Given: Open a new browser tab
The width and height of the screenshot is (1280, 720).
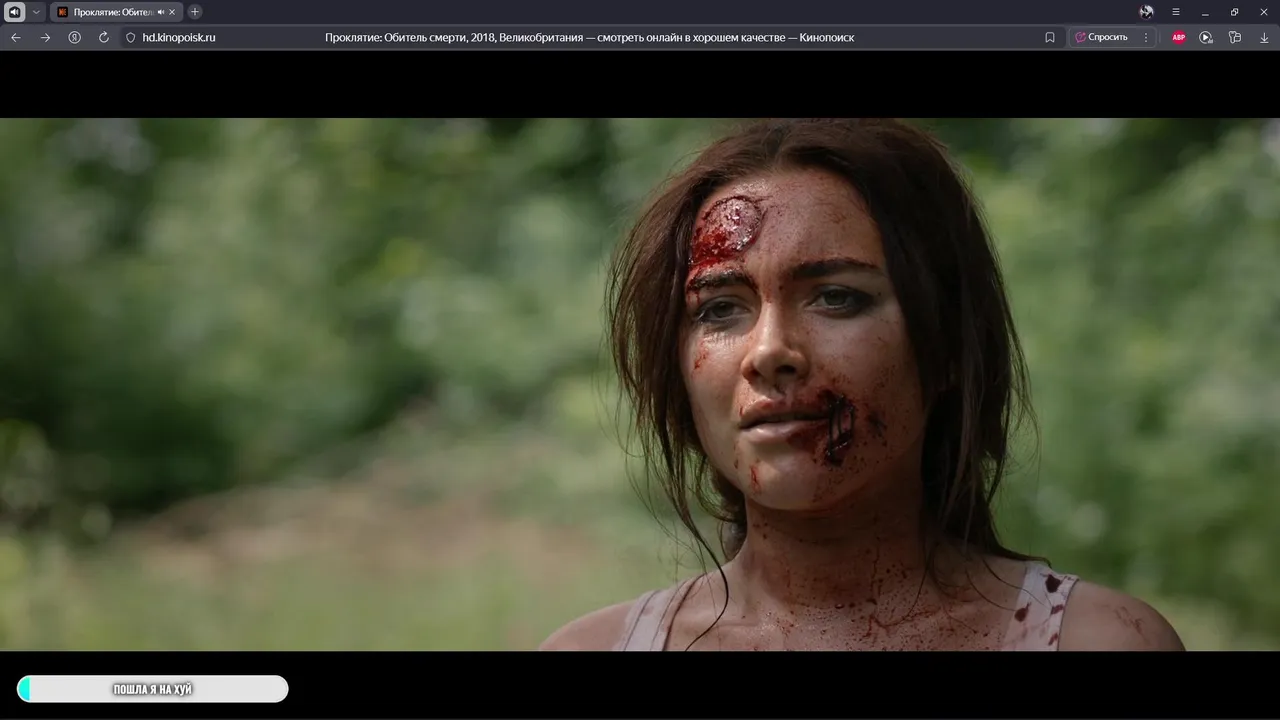Looking at the screenshot, I should 195,12.
